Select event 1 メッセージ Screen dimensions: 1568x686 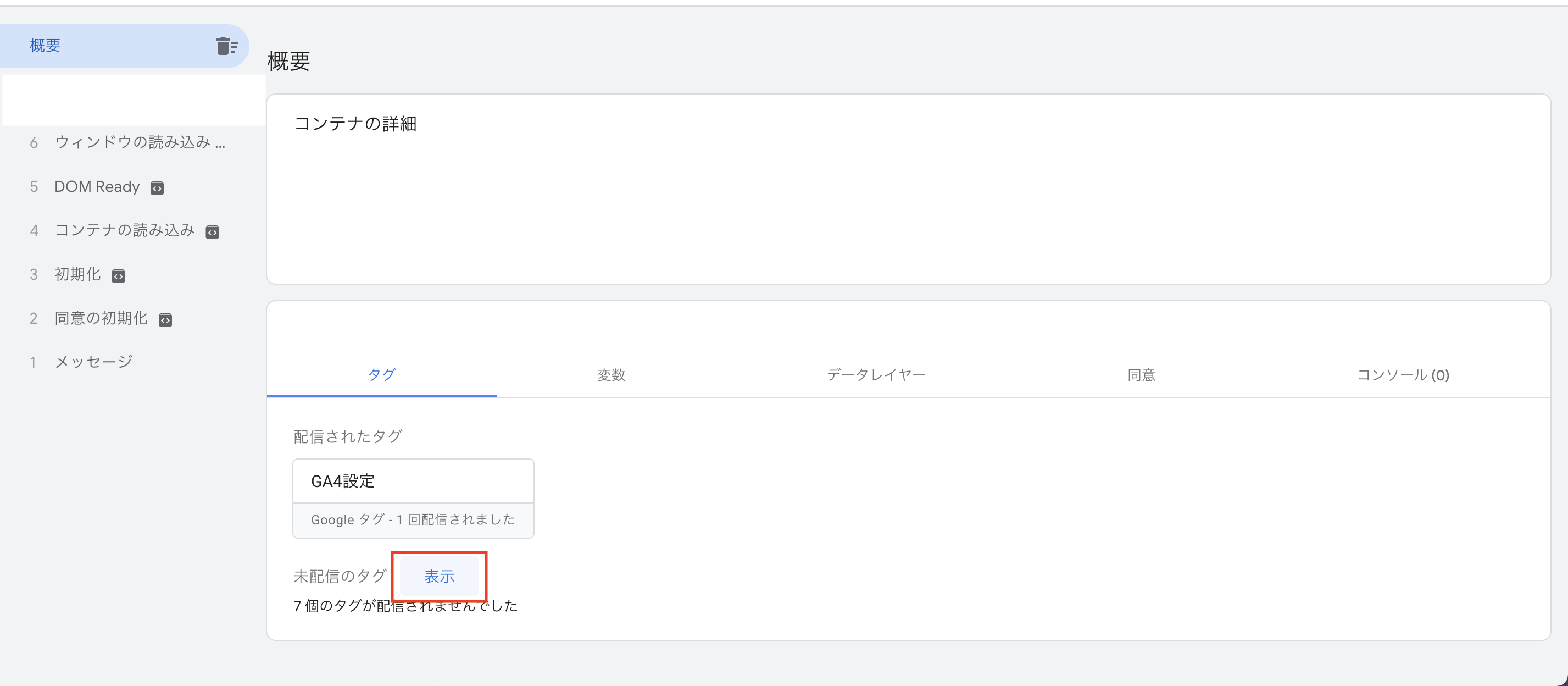pos(93,362)
